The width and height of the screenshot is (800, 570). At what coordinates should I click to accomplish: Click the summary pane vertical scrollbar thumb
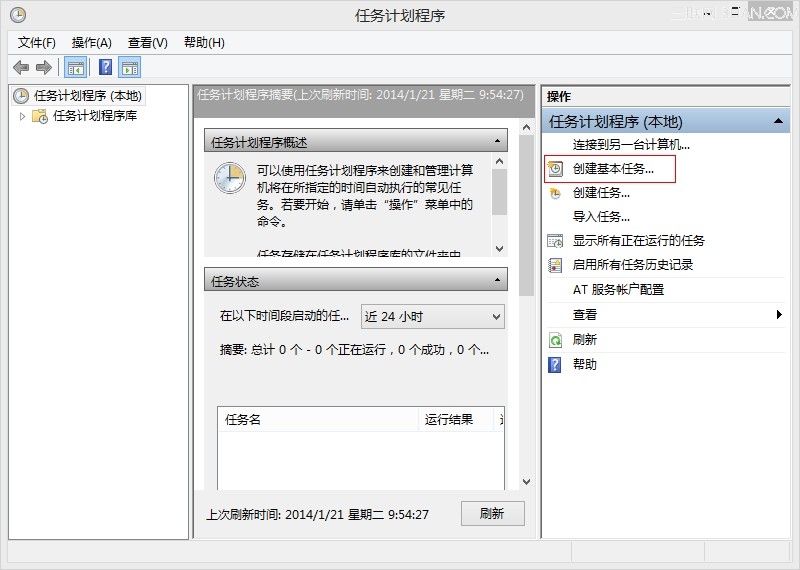click(x=527, y=215)
